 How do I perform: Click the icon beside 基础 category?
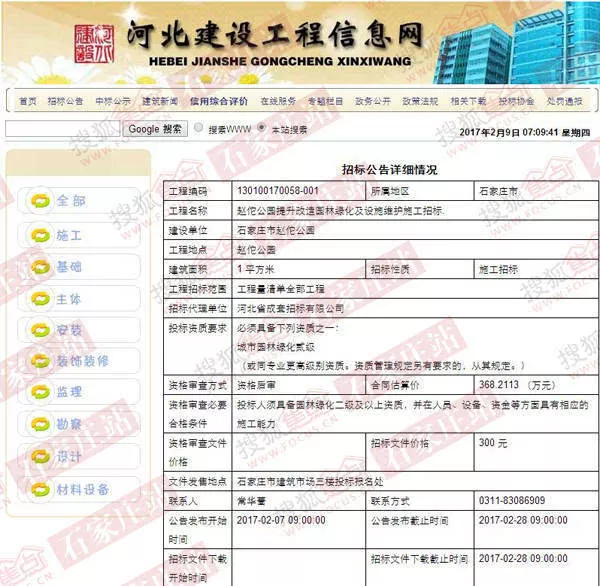[41, 267]
